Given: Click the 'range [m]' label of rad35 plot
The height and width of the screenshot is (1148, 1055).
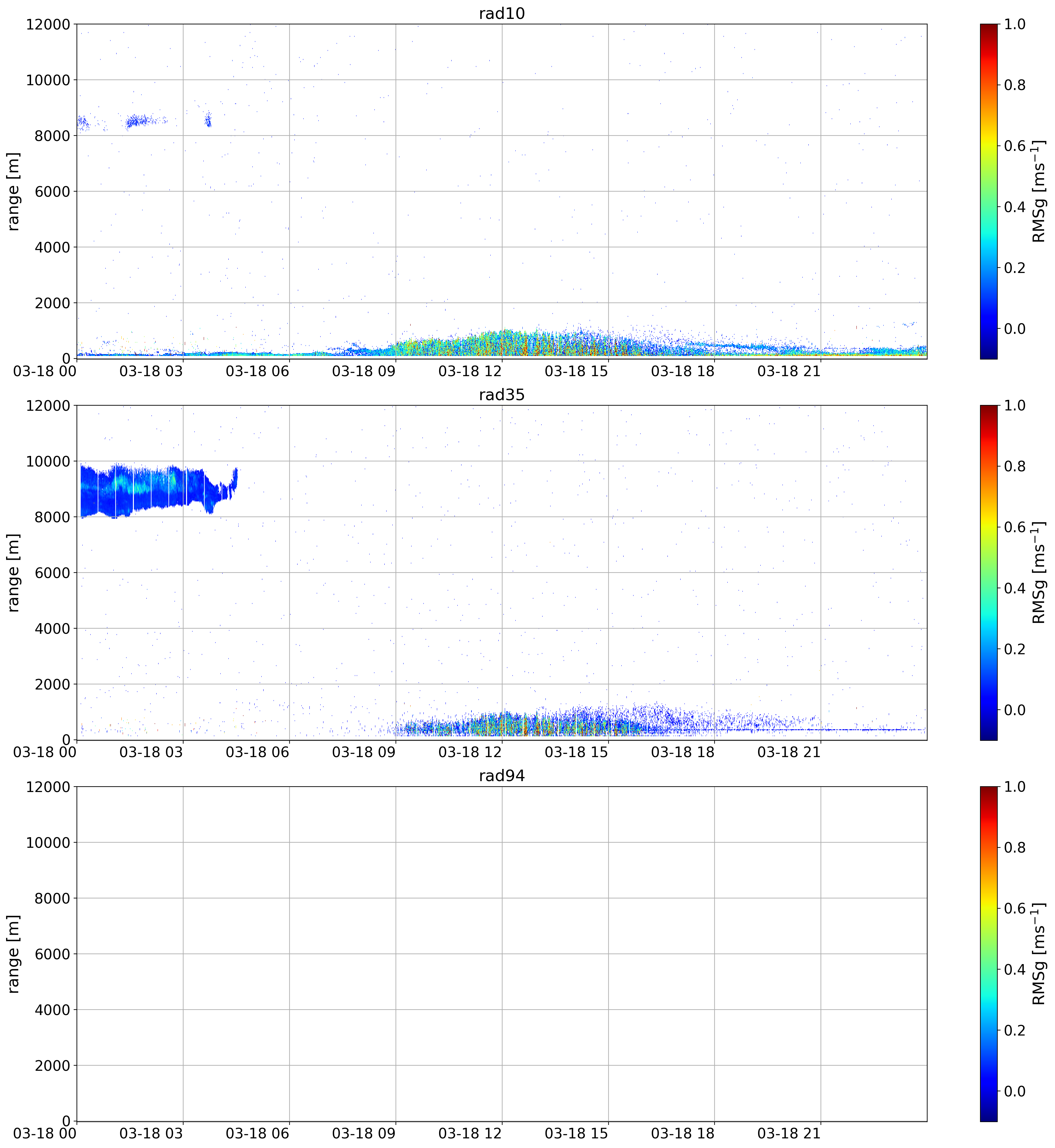Looking at the screenshot, I should click(13, 572).
